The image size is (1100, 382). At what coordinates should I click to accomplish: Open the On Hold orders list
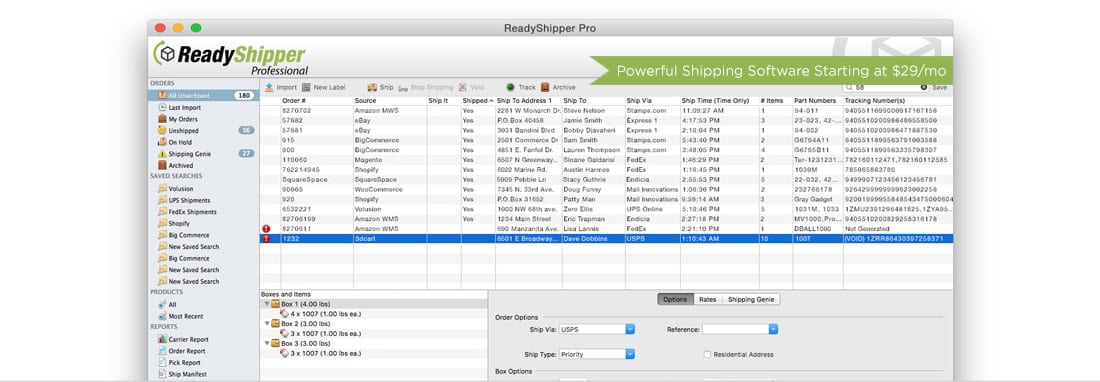coord(180,142)
